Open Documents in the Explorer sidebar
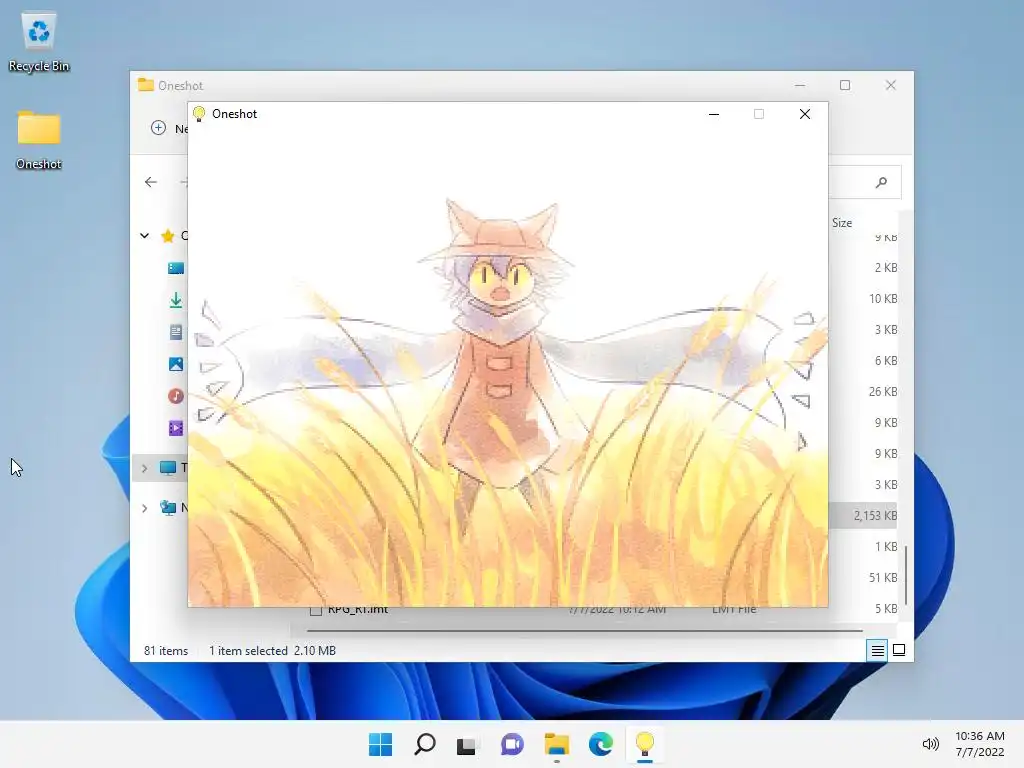 tap(176, 332)
